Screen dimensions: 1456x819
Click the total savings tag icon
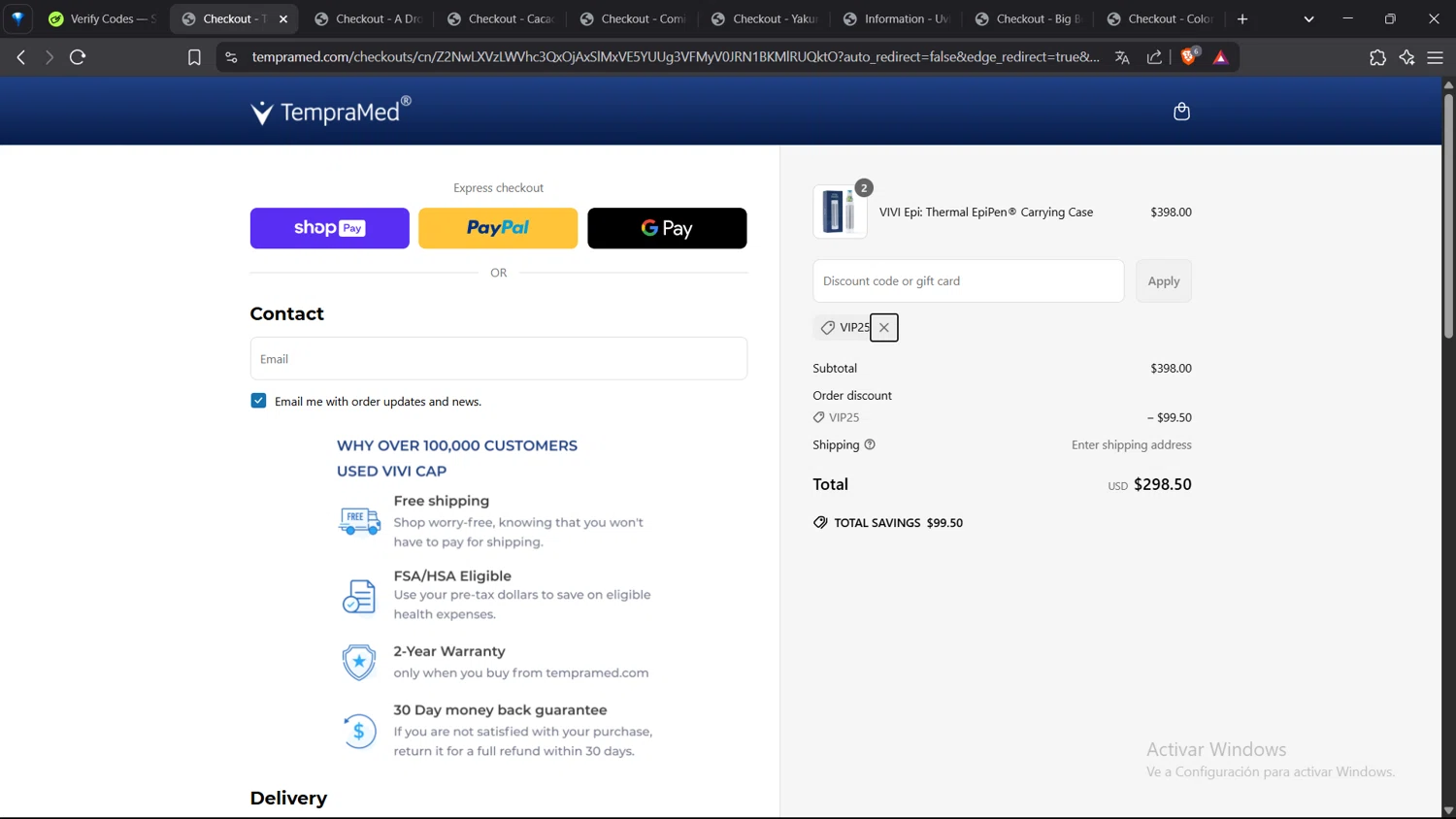820,522
